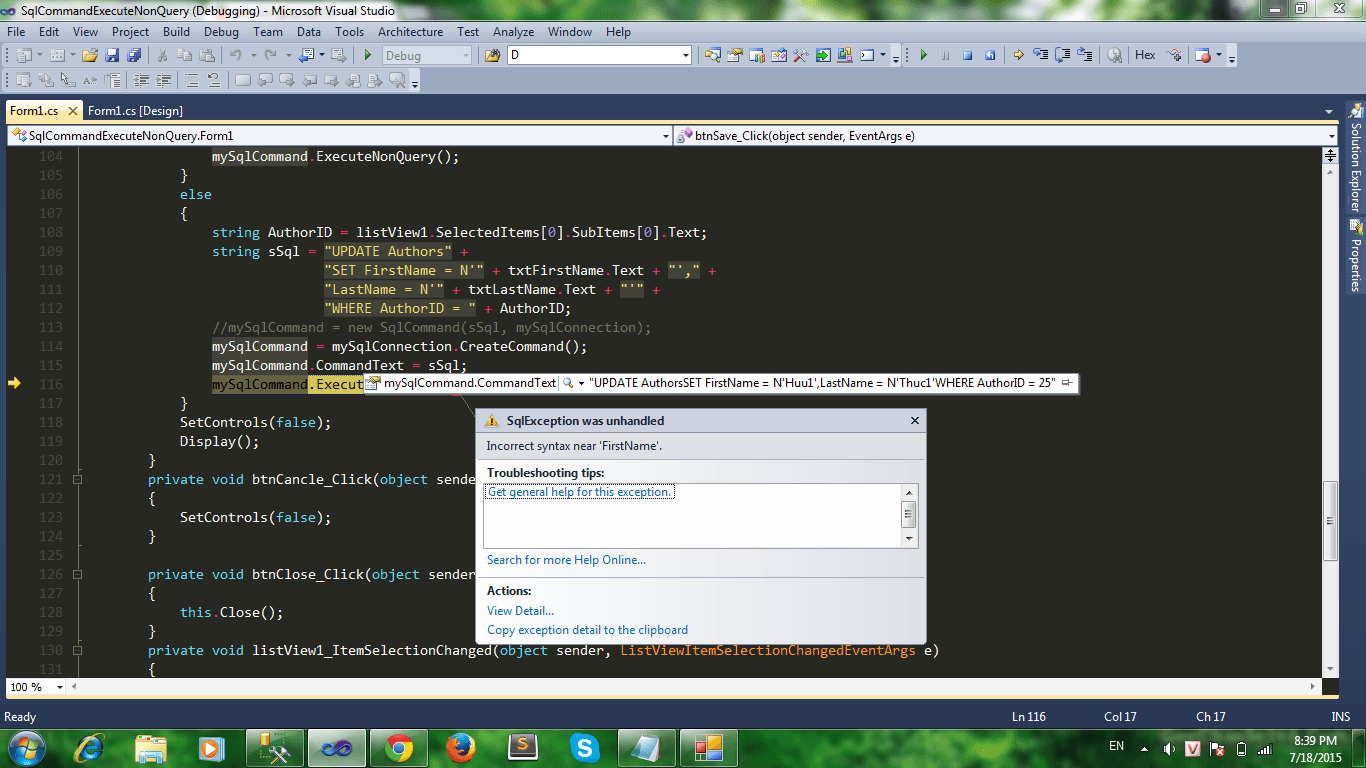
Task: Click the troubleshooting tips scrollbar
Action: [909, 515]
